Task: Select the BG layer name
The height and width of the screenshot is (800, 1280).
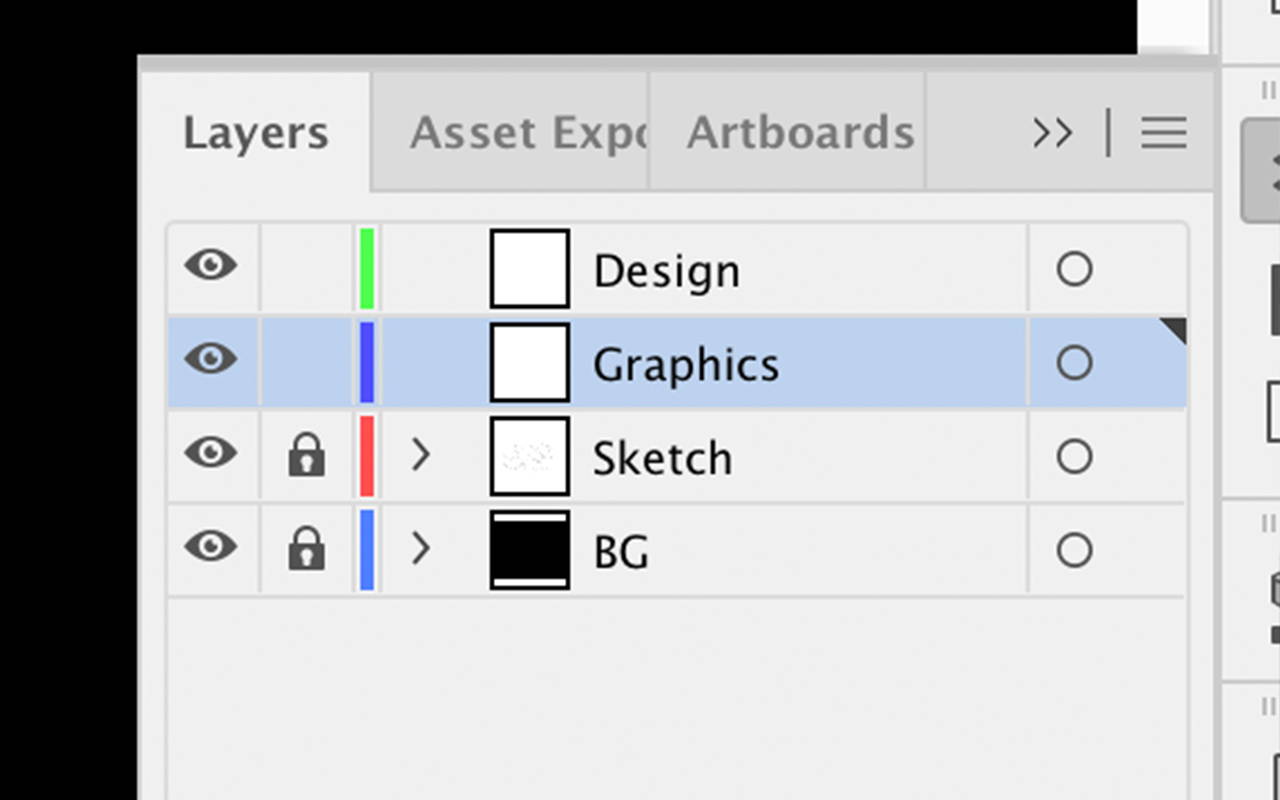Action: click(x=621, y=552)
